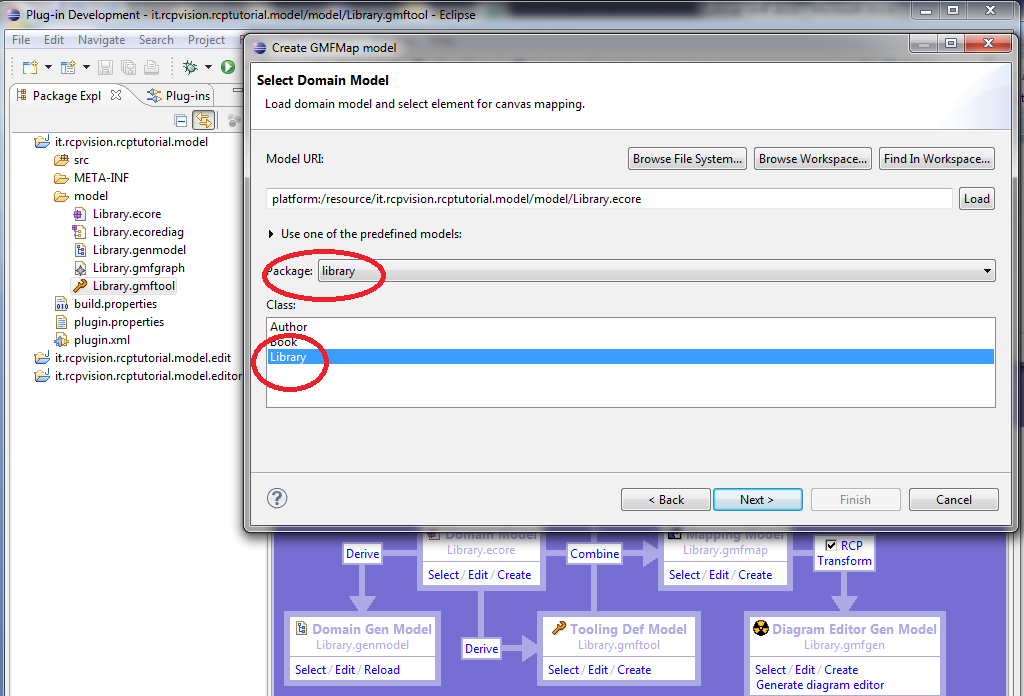Select Library in the Class list

pyautogui.click(x=631, y=357)
